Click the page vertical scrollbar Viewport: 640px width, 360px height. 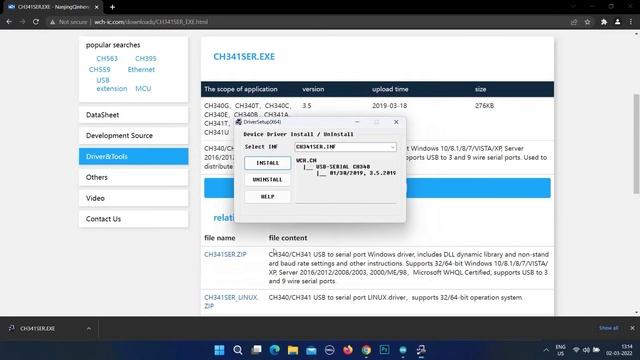click(636, 144)
